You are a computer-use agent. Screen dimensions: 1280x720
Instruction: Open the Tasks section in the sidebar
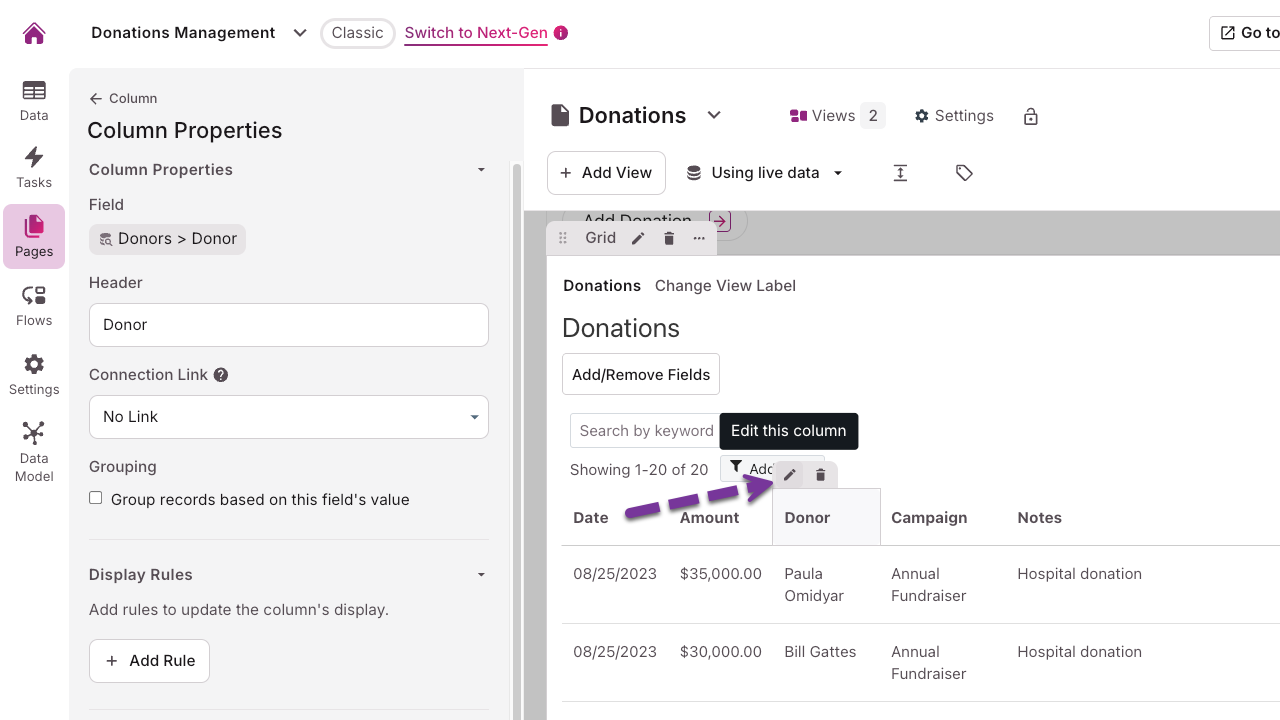34,167
